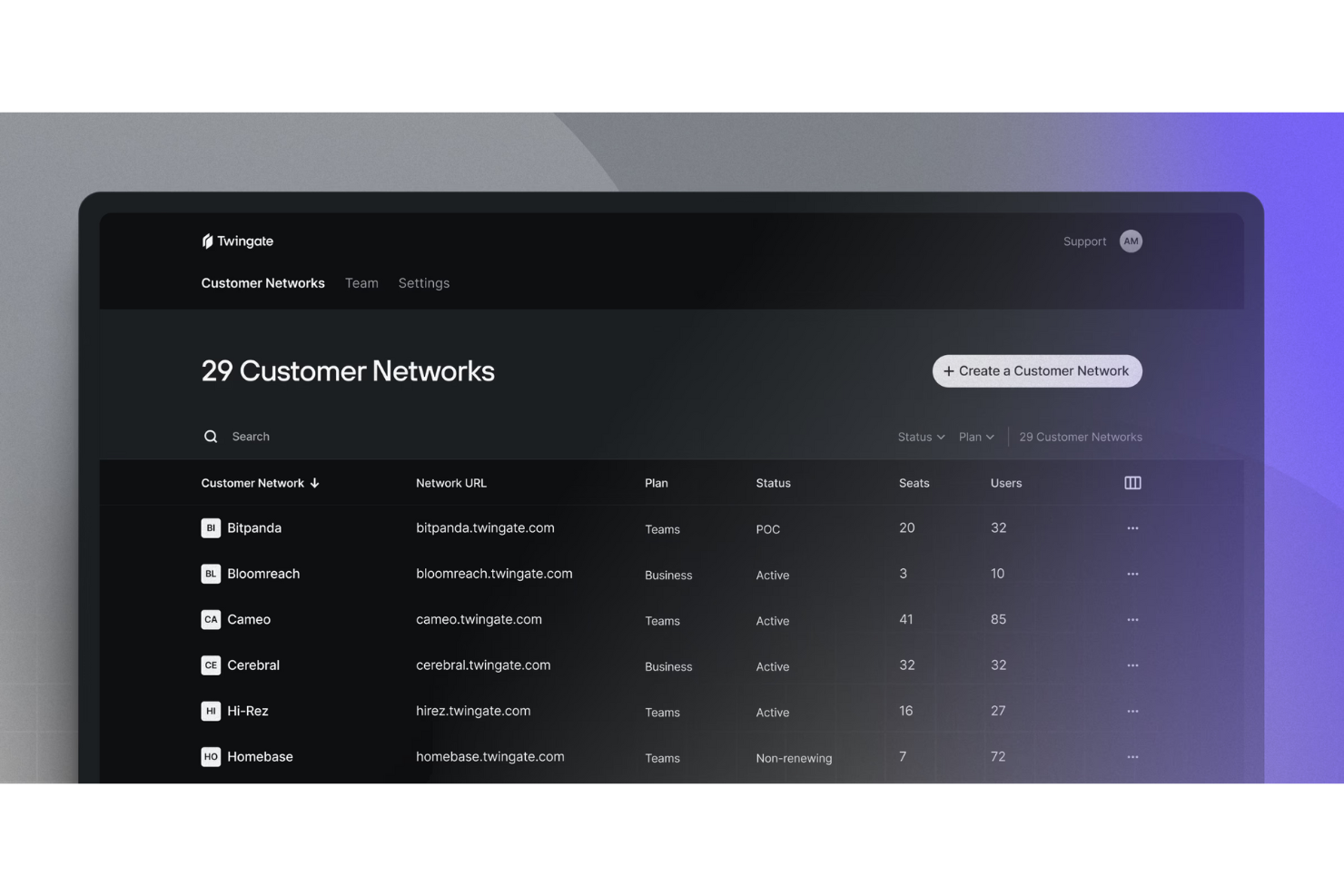This screenshot has width=1344, height=896.
Task: Open the Support link
Action: pyautogui.click(x=1084, y=241)
